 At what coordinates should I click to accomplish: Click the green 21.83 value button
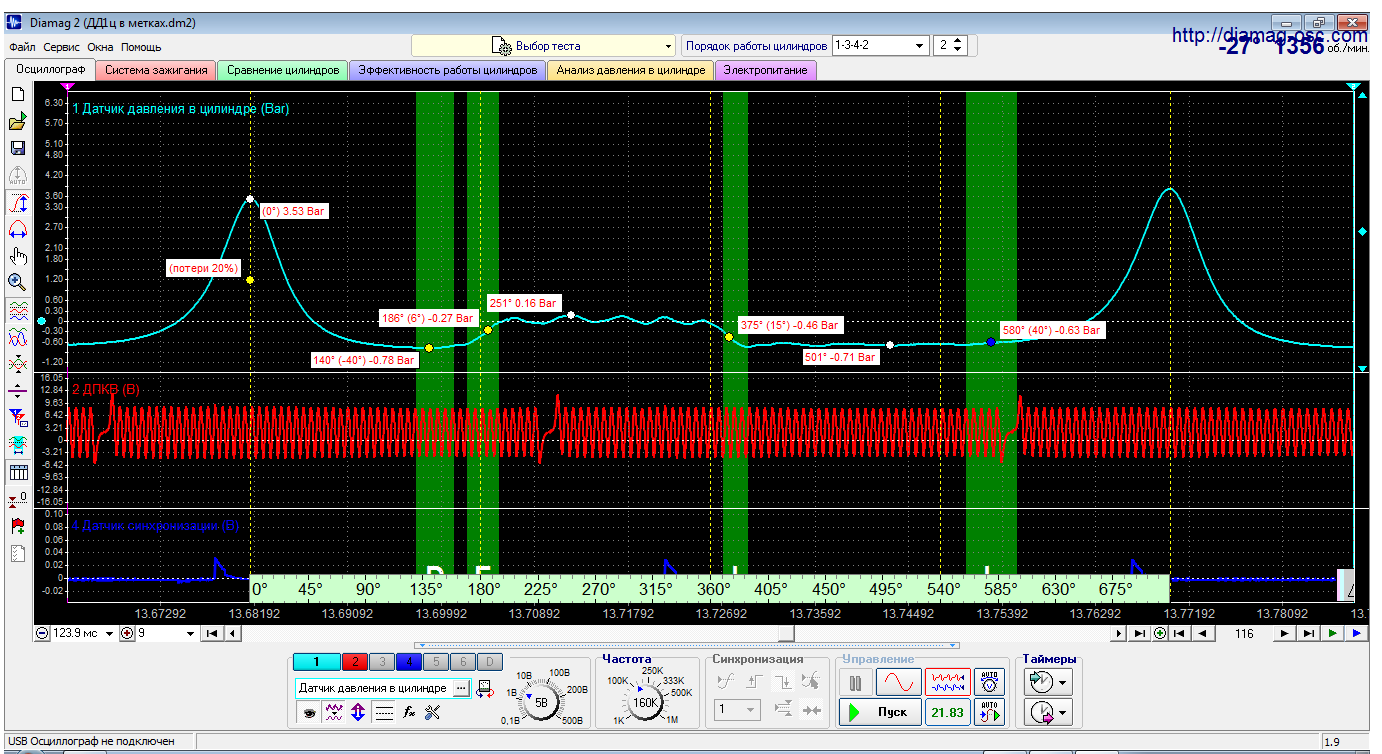click(x=947, y=712)
